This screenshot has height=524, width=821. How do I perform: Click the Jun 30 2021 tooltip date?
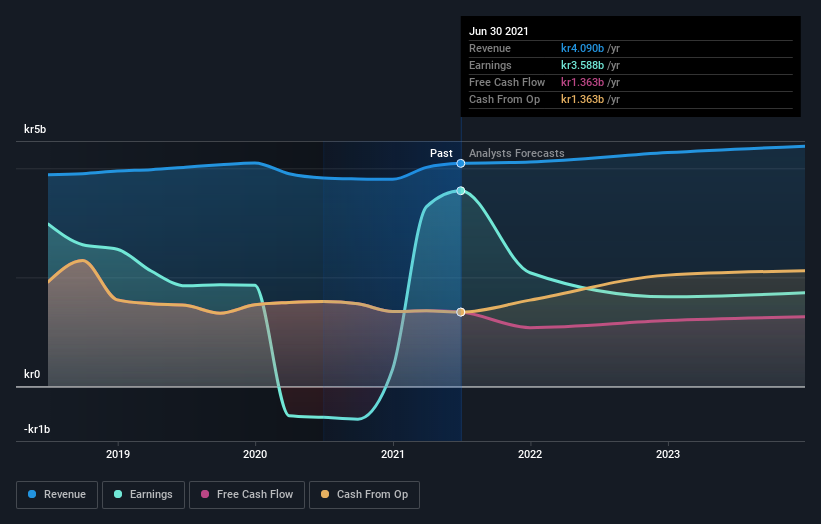[498, 31]
